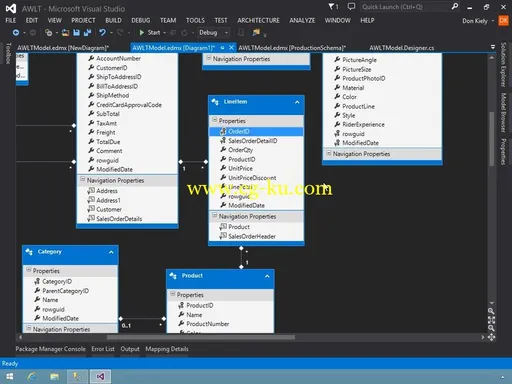
Task: Open the Solution Explorer side tab
Action: pyautogui.click(x=503, y=65)
